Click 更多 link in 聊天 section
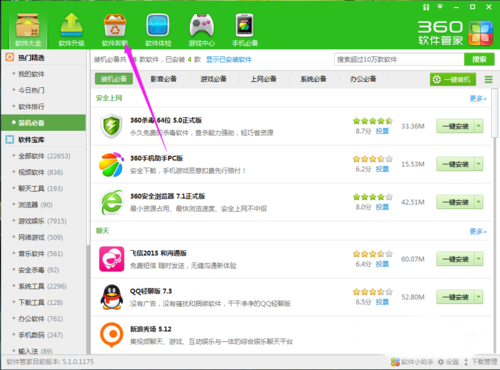 [478, 231]
